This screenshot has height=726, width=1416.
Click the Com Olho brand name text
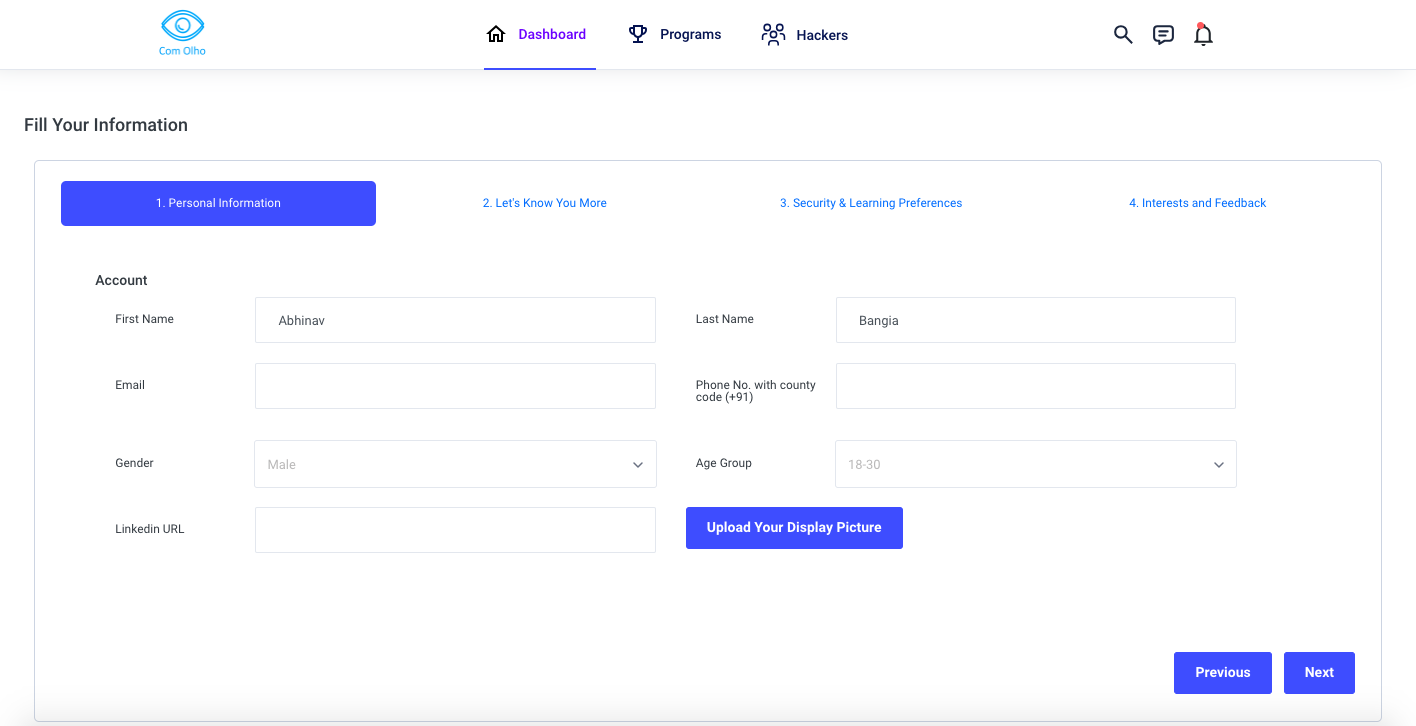pyautogui.click(x=182, y=51)
